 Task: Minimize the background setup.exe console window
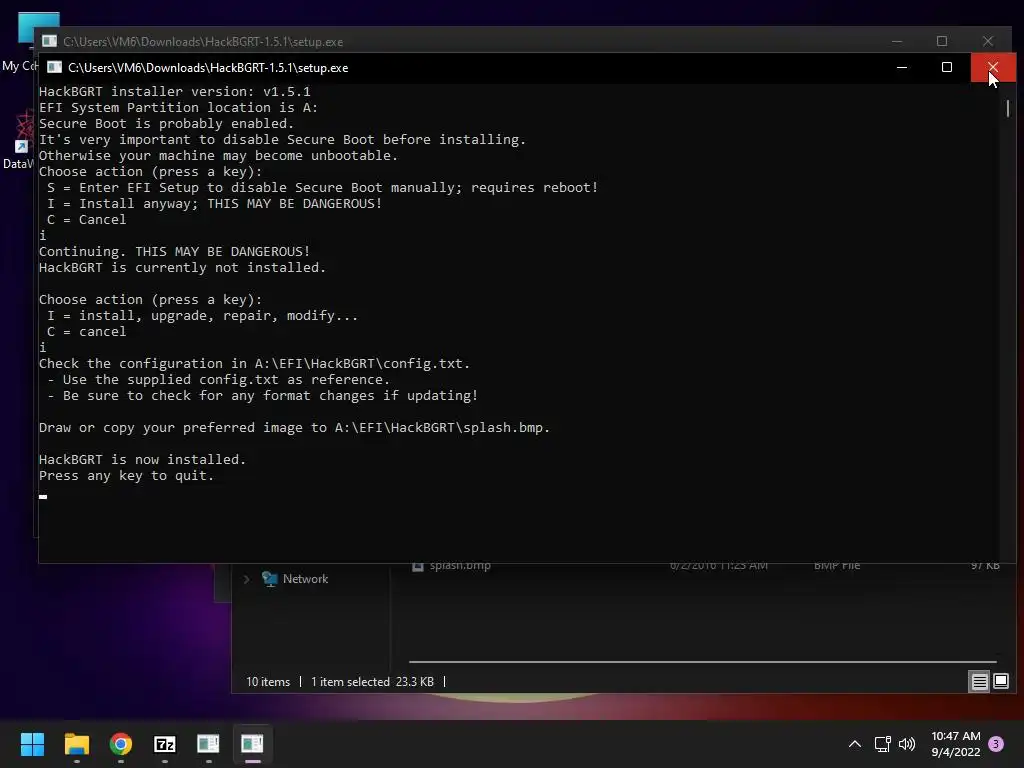[x=897, y=41]
